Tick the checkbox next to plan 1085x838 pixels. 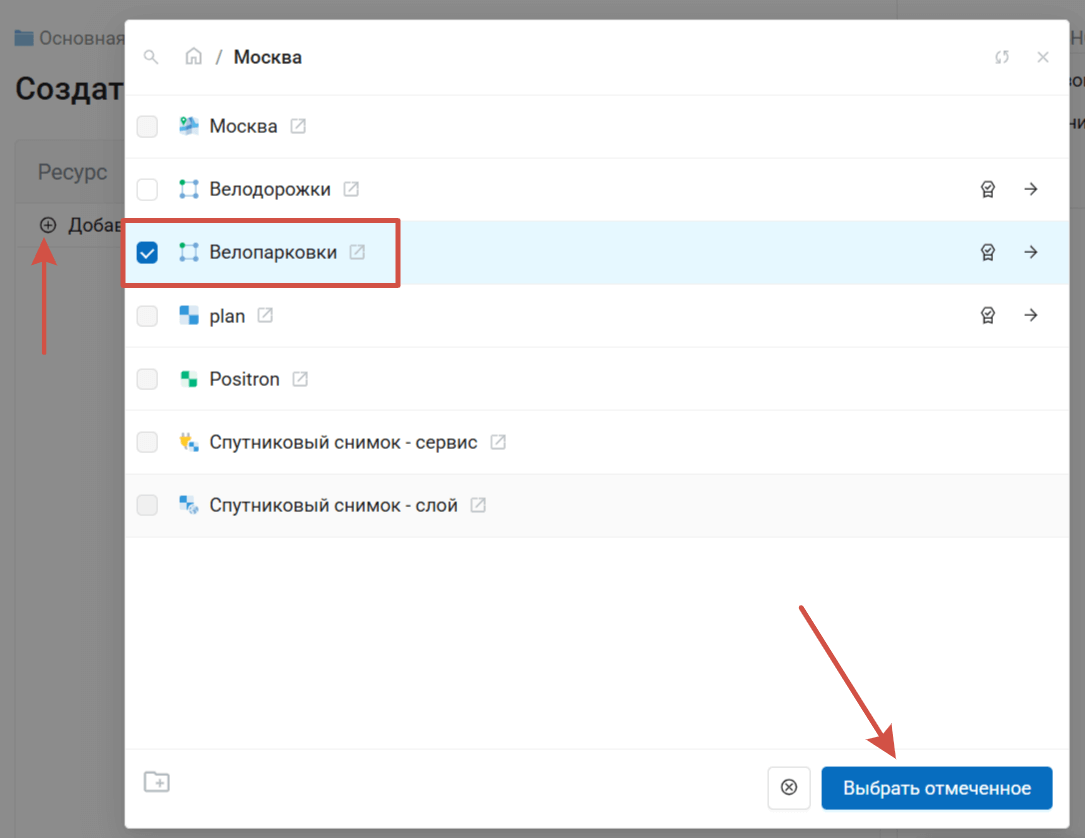(147, 316)
